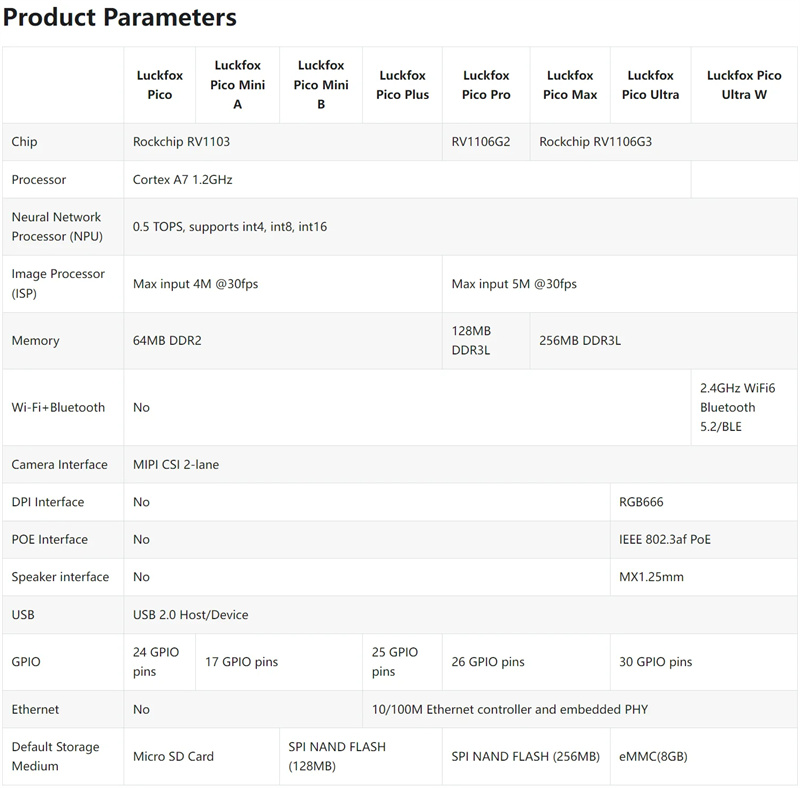This screenshot has width=800, height=788.
Task: Select the Luckfox Pico column header
Action: pyautogui.click(x=160, y=85)
